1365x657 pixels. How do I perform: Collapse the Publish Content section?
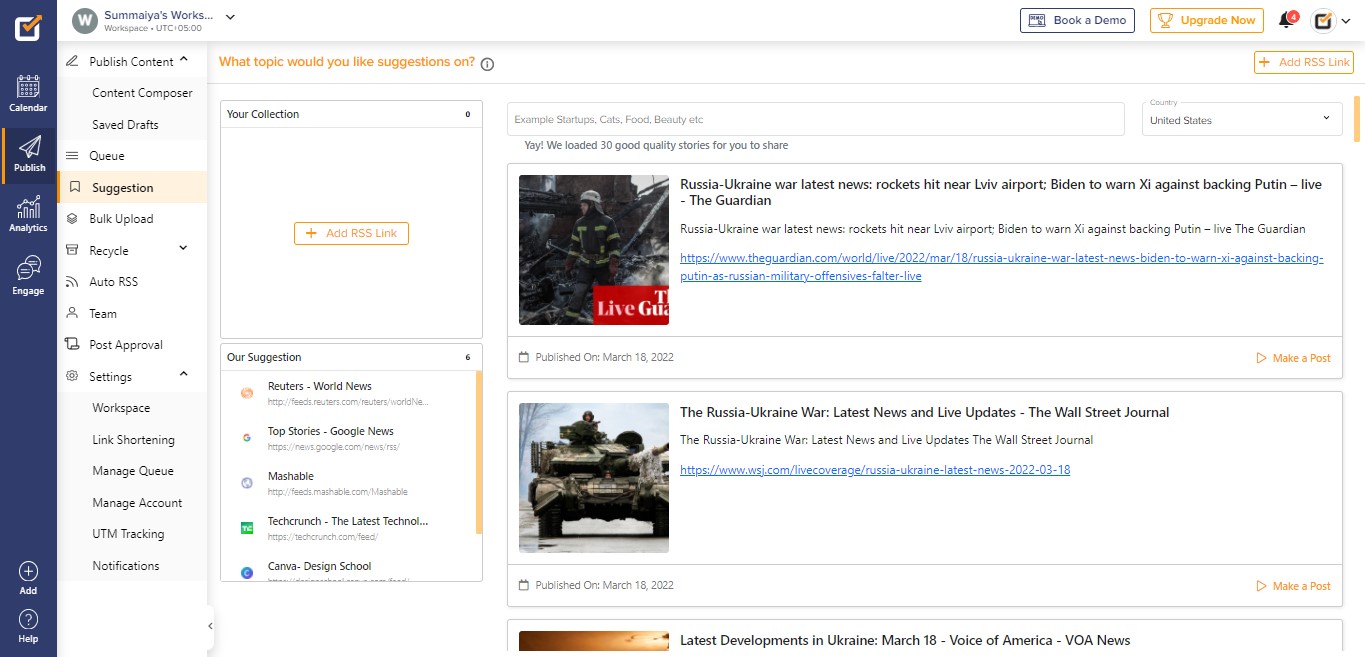pos(184,61)
